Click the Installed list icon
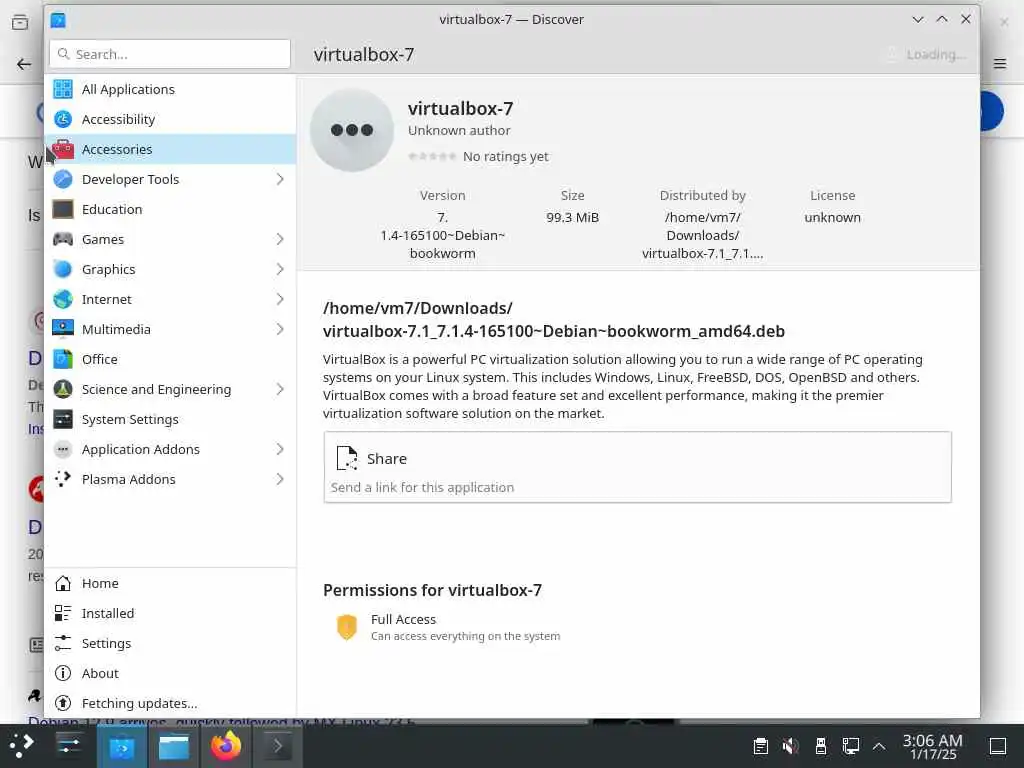This screenshot has width=1024, height=768. 63,613
